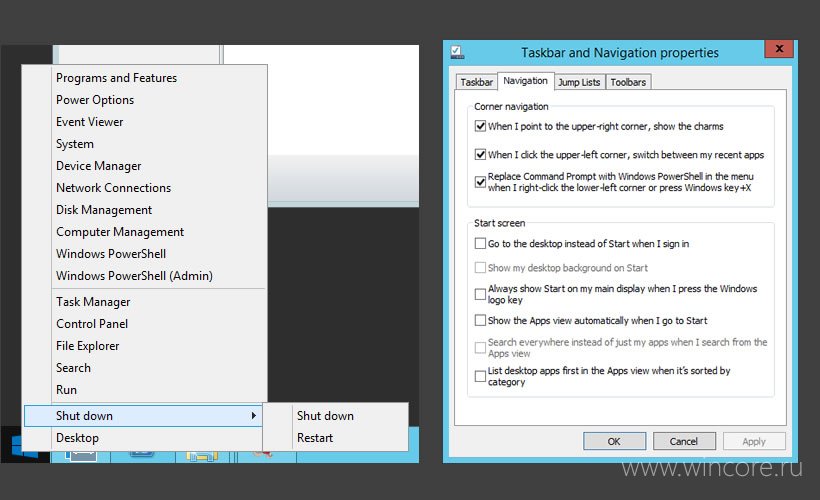Open Programs and Features from the menu
This screenshot has width=820, height=500.
point(143,78)
